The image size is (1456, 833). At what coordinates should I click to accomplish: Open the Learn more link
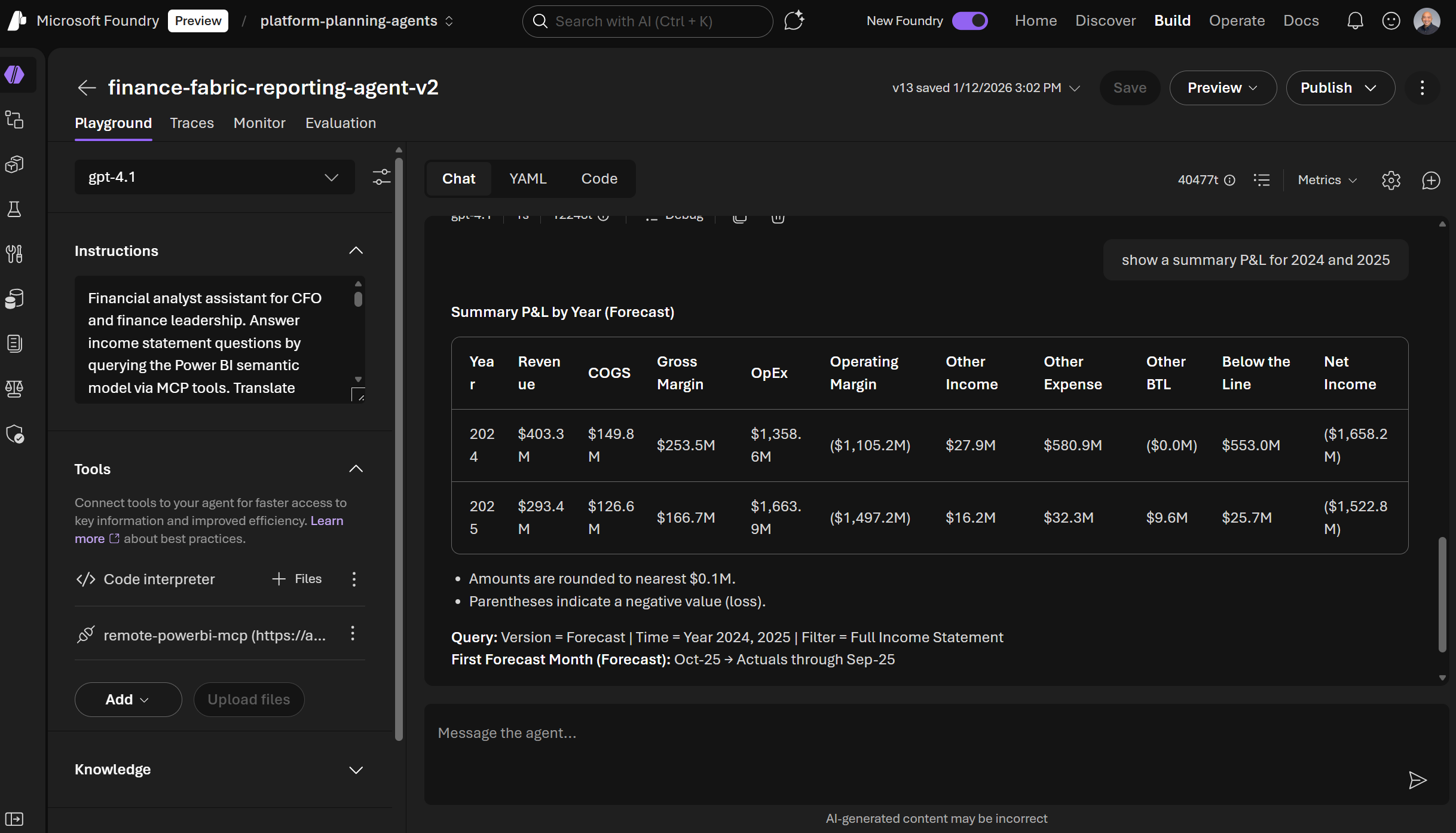click(x=326, y=521)
